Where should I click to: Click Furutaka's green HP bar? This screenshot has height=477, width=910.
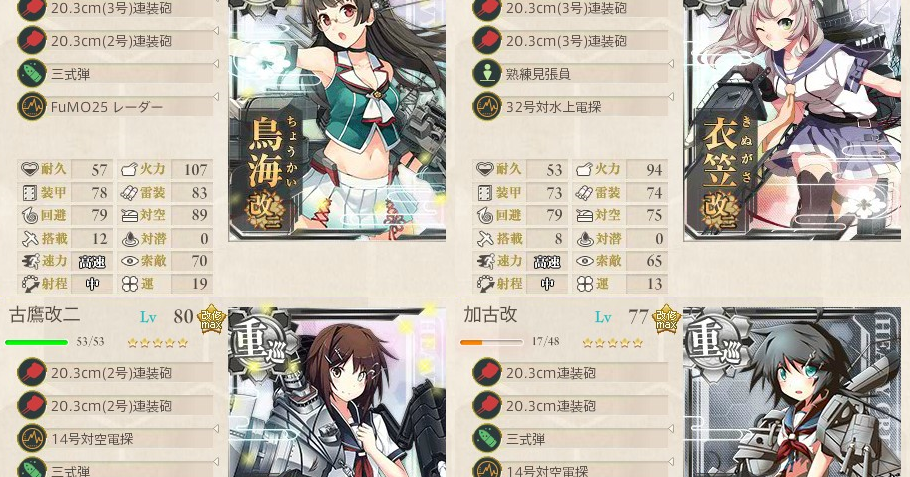(x=36, y=342)
